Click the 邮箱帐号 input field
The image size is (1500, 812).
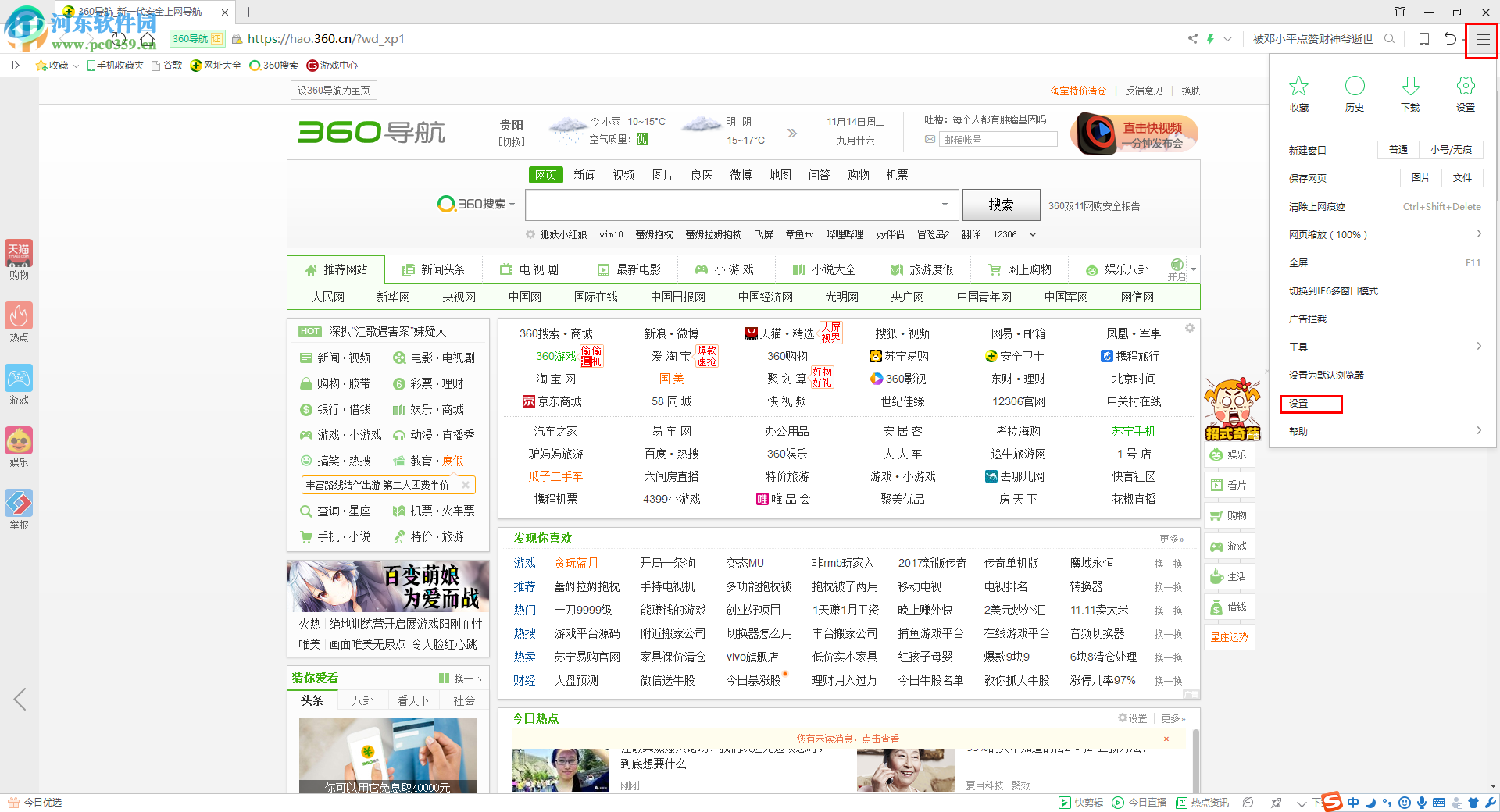click(x=998, y=140)
